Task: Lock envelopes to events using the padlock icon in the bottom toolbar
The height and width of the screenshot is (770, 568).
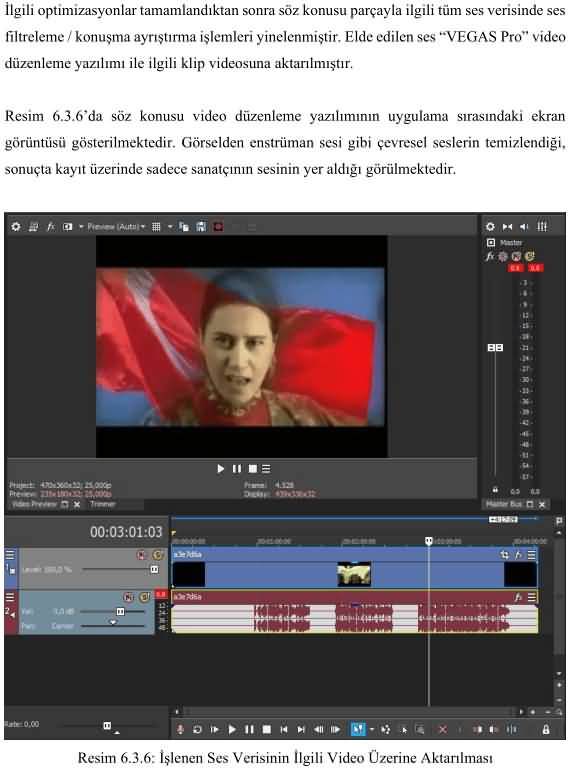Action: tap(545, 730)
